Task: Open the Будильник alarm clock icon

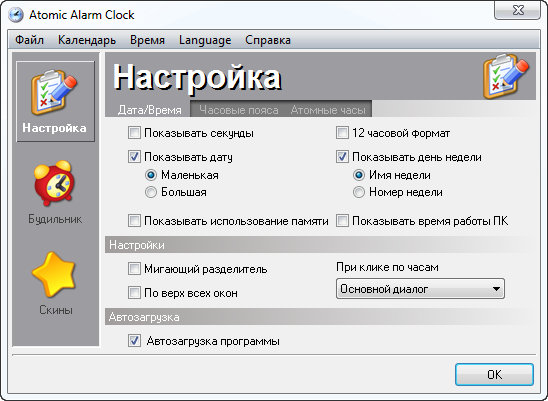Action: click(x=55, y=183)
